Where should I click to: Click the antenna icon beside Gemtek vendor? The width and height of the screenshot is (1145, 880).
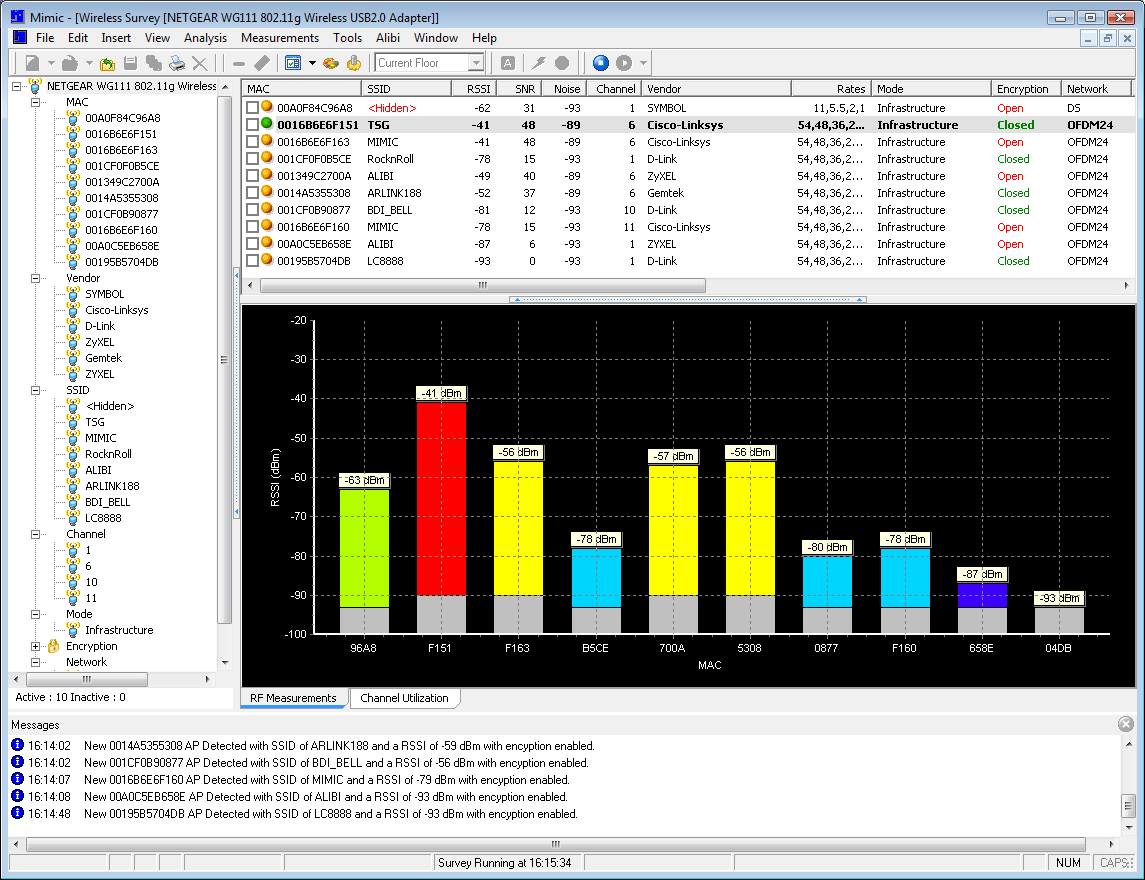pyautogui.click(x=73, y=357)
